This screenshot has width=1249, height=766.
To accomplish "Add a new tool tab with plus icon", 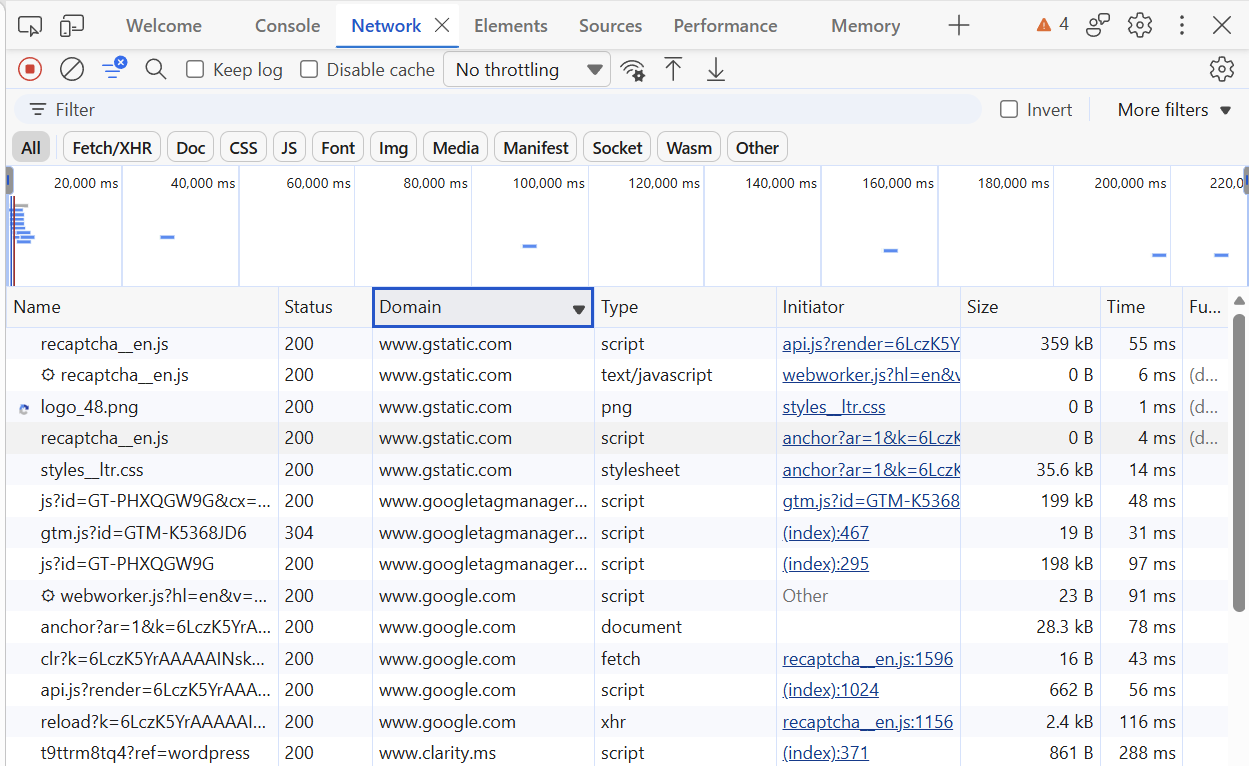I will pyautogui.click(x=958, y=25).
